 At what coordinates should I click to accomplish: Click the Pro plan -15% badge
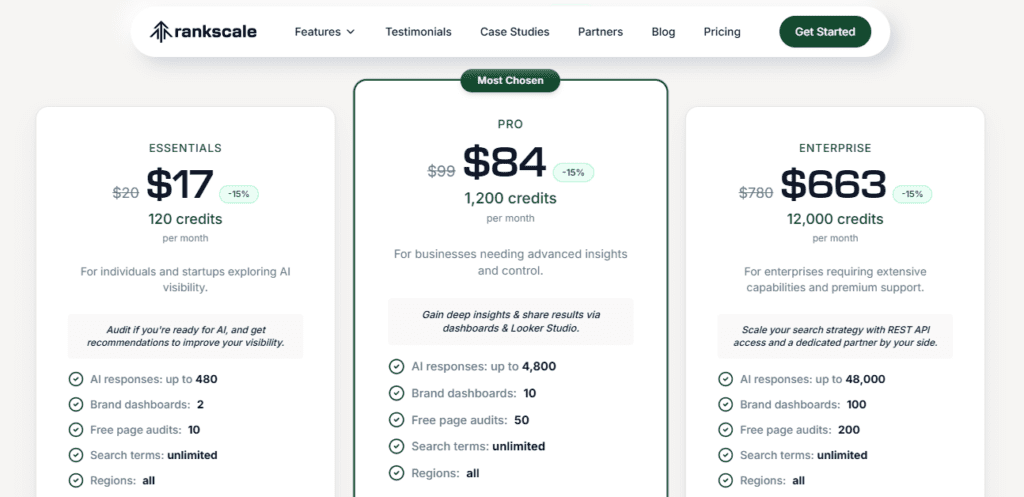coord(573,172)
